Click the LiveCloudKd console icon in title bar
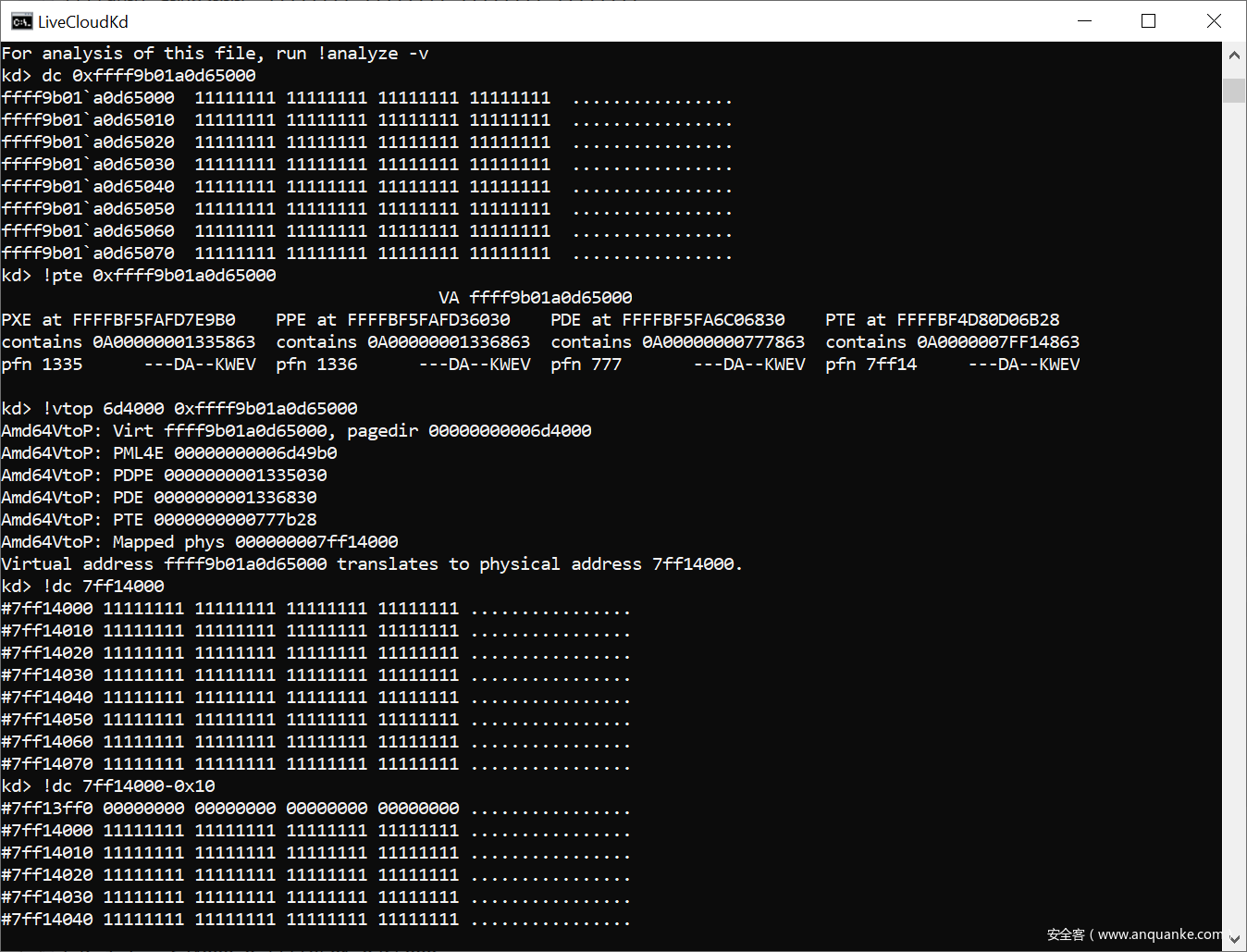This screenshot has height=952, width=1247. (21, 21)
